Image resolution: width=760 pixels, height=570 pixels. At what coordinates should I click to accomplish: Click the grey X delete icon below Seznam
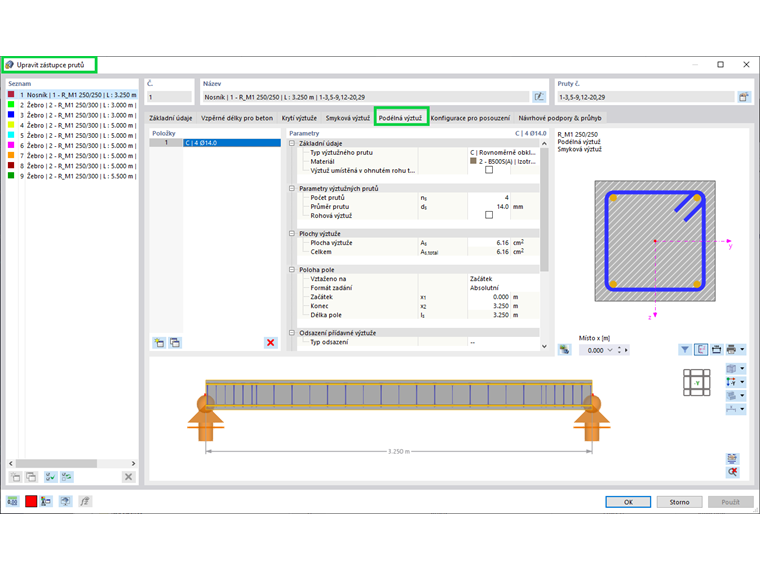(x=128, y=477)
